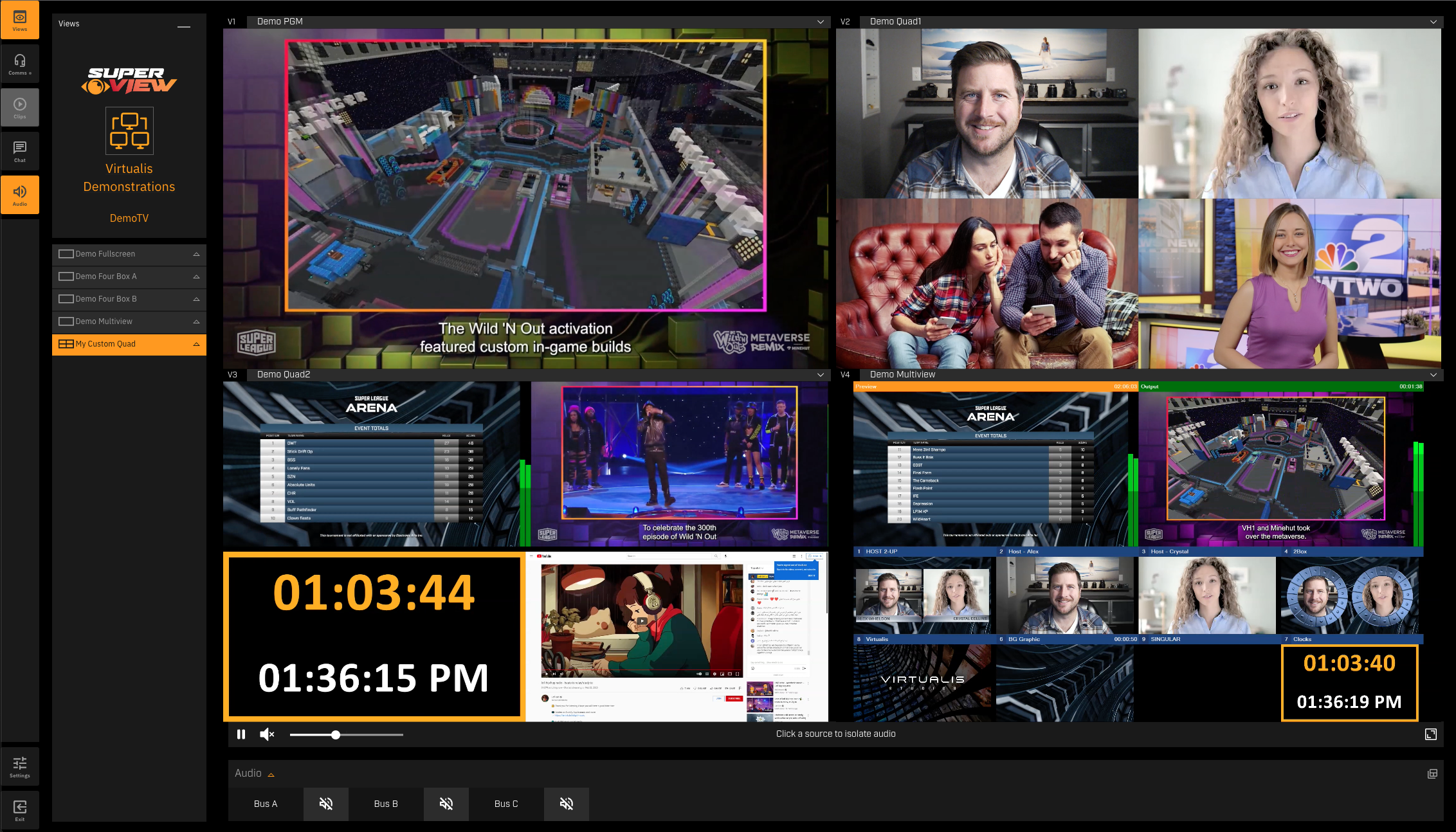
Task: Isolate audio on couple on red couch source
Action: (x=987, y=284)
